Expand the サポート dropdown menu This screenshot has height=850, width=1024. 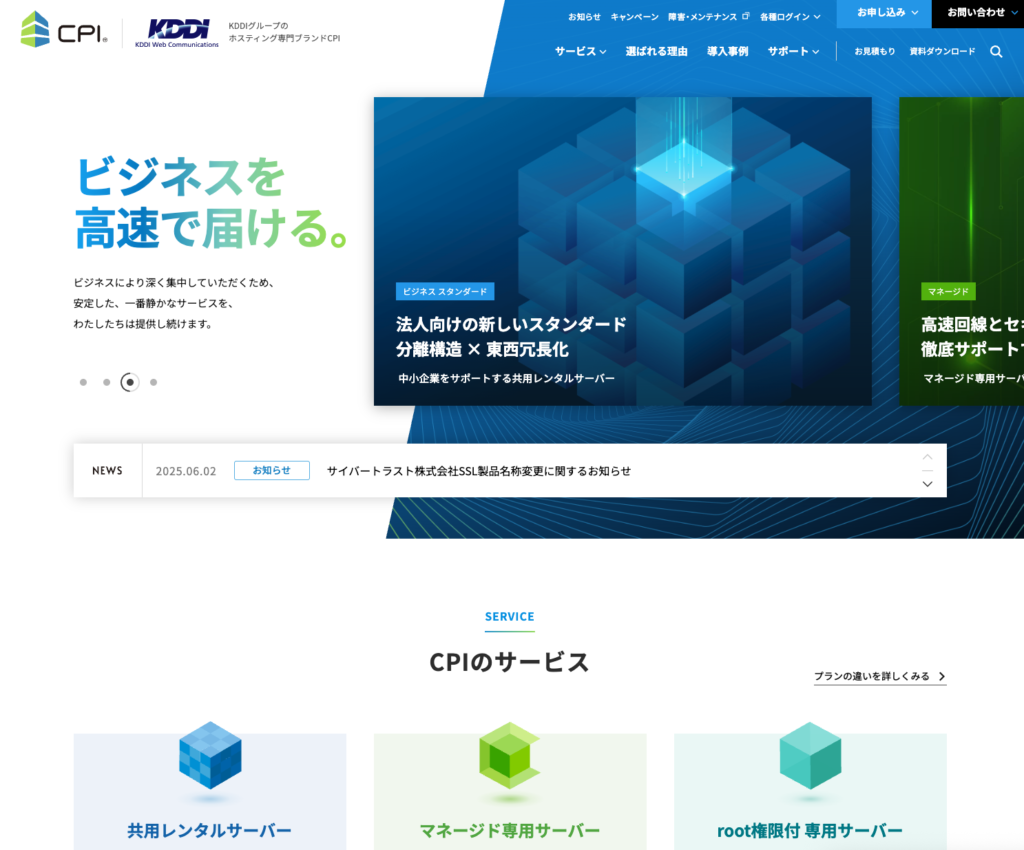(x=793, y=52)
